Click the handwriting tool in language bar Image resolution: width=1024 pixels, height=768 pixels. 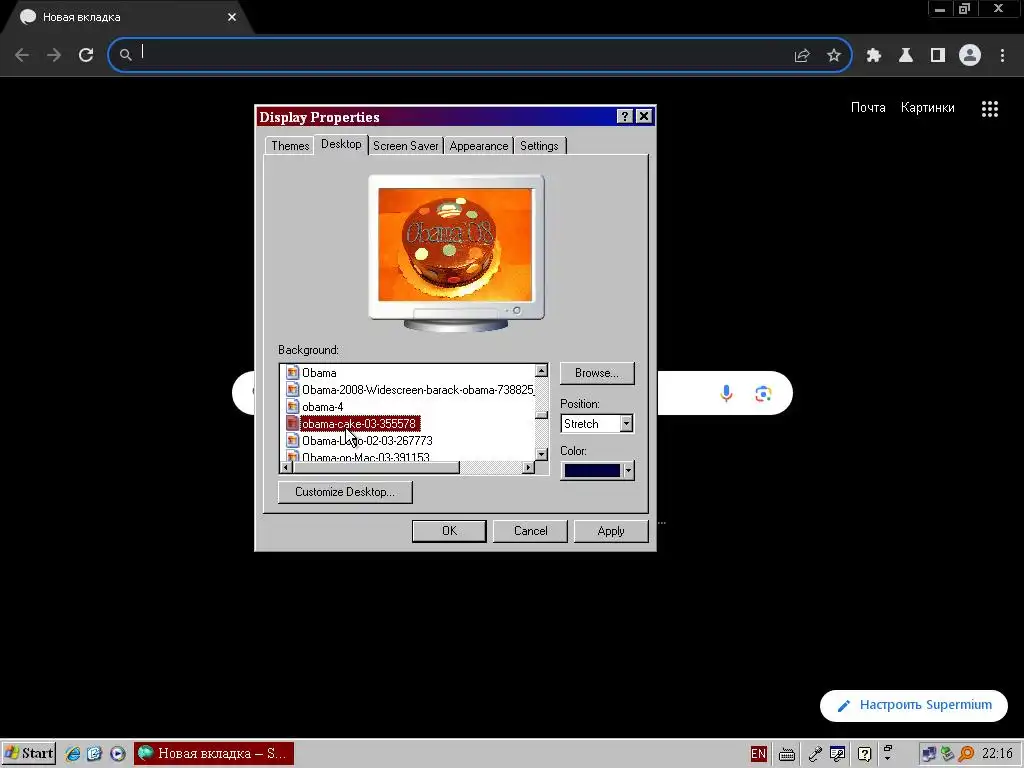tap(837, 754)
